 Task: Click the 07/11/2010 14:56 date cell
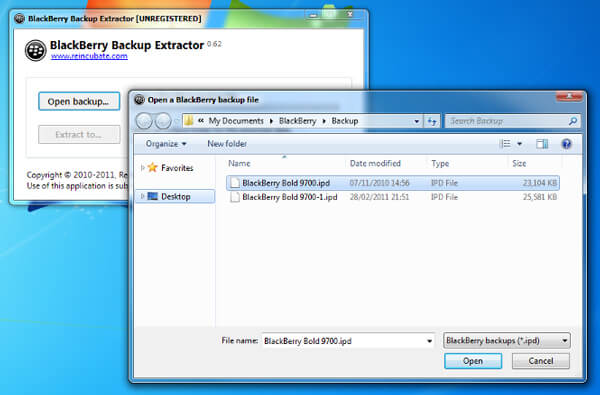click(379, 183)
